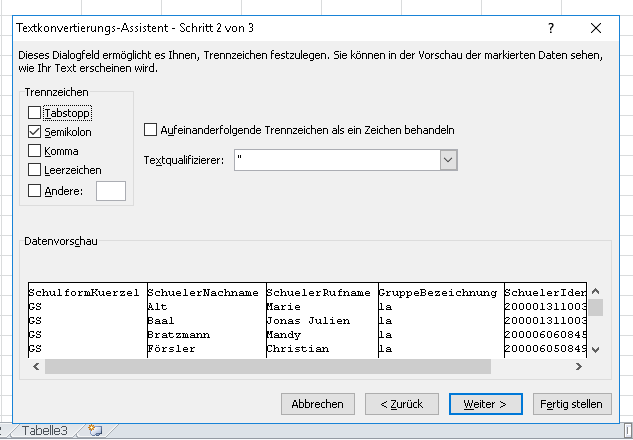The width and height of the screenshot is (633, 440).
Task: Go back with the Zurück button
Action: click(x=395, y=404)
